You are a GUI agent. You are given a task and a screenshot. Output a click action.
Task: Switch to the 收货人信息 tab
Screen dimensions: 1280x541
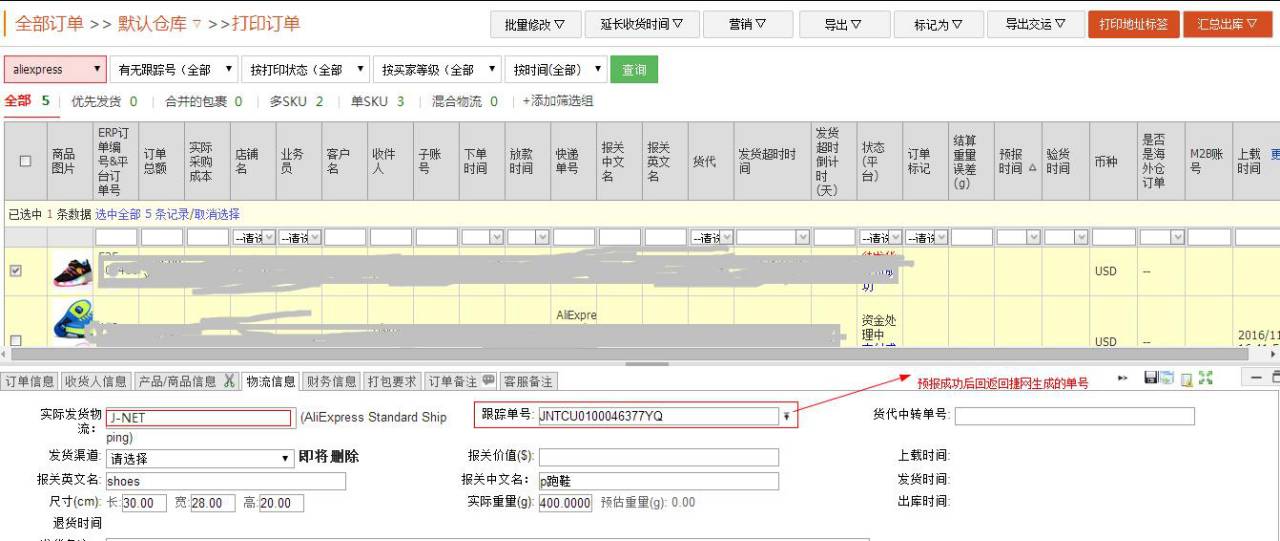(x=96, y=381)
